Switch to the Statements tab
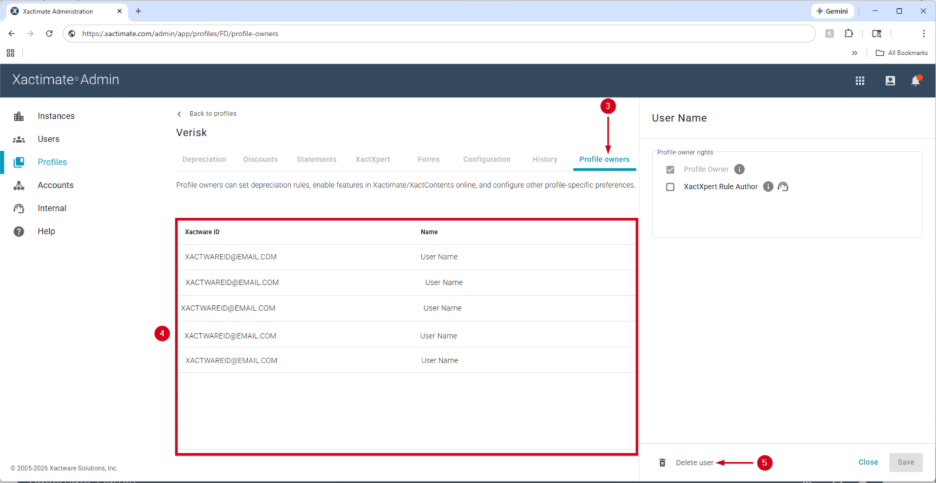Image resolution: width=936 pixels, height=483 pixels. pos(316,159)
